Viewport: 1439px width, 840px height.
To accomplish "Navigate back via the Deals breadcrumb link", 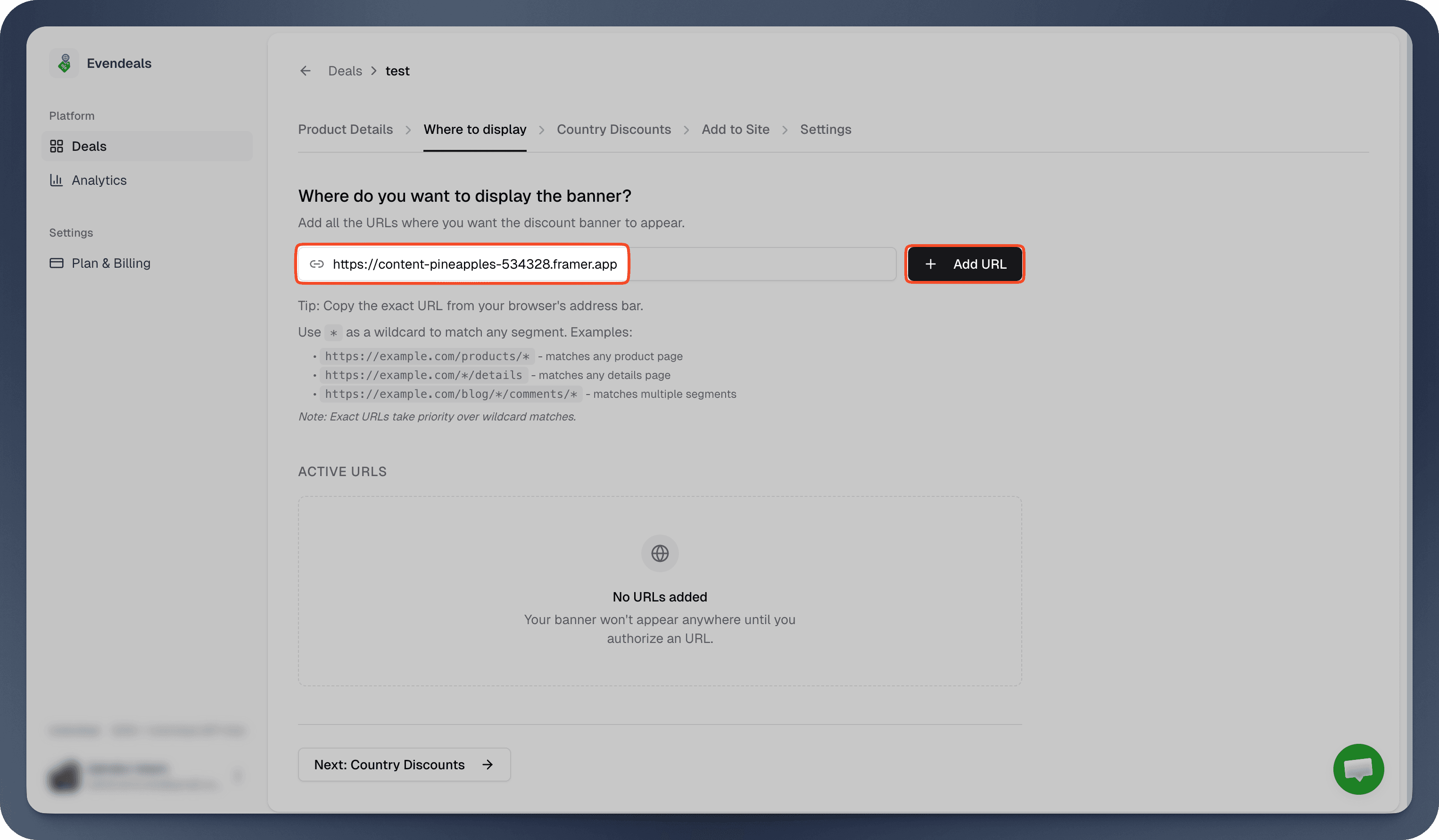I will (x=345, y=70).
